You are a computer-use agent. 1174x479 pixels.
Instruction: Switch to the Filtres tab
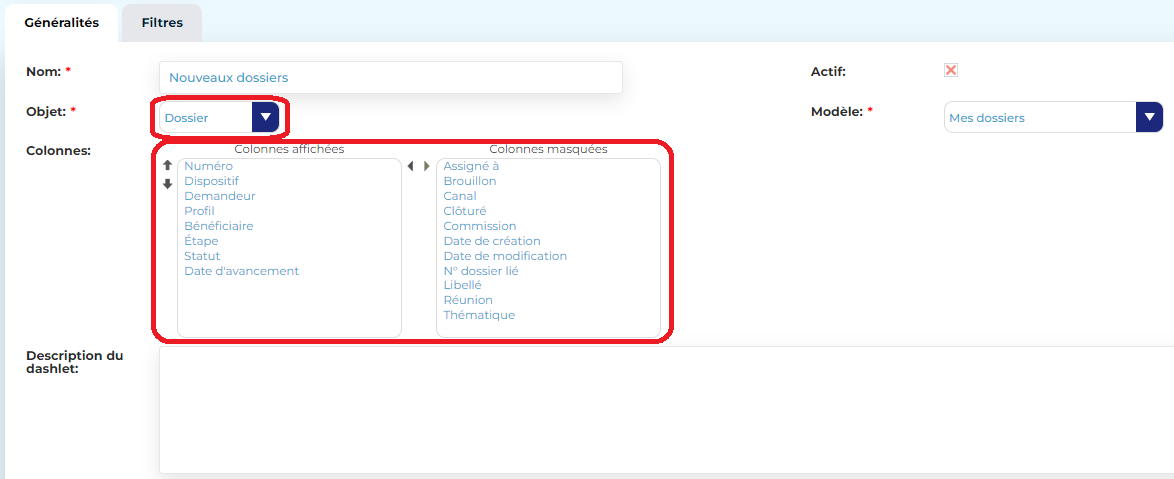coord(162,23)
